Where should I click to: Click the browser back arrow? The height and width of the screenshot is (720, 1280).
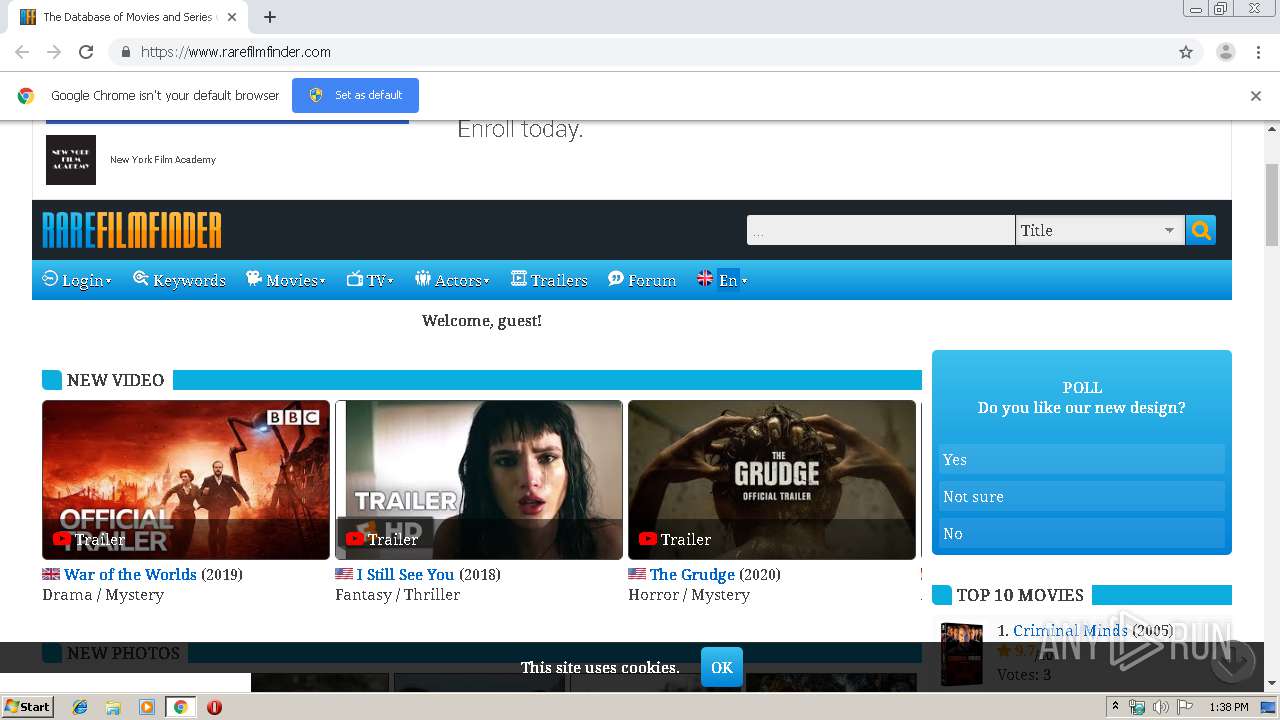[x=22, y=52]
